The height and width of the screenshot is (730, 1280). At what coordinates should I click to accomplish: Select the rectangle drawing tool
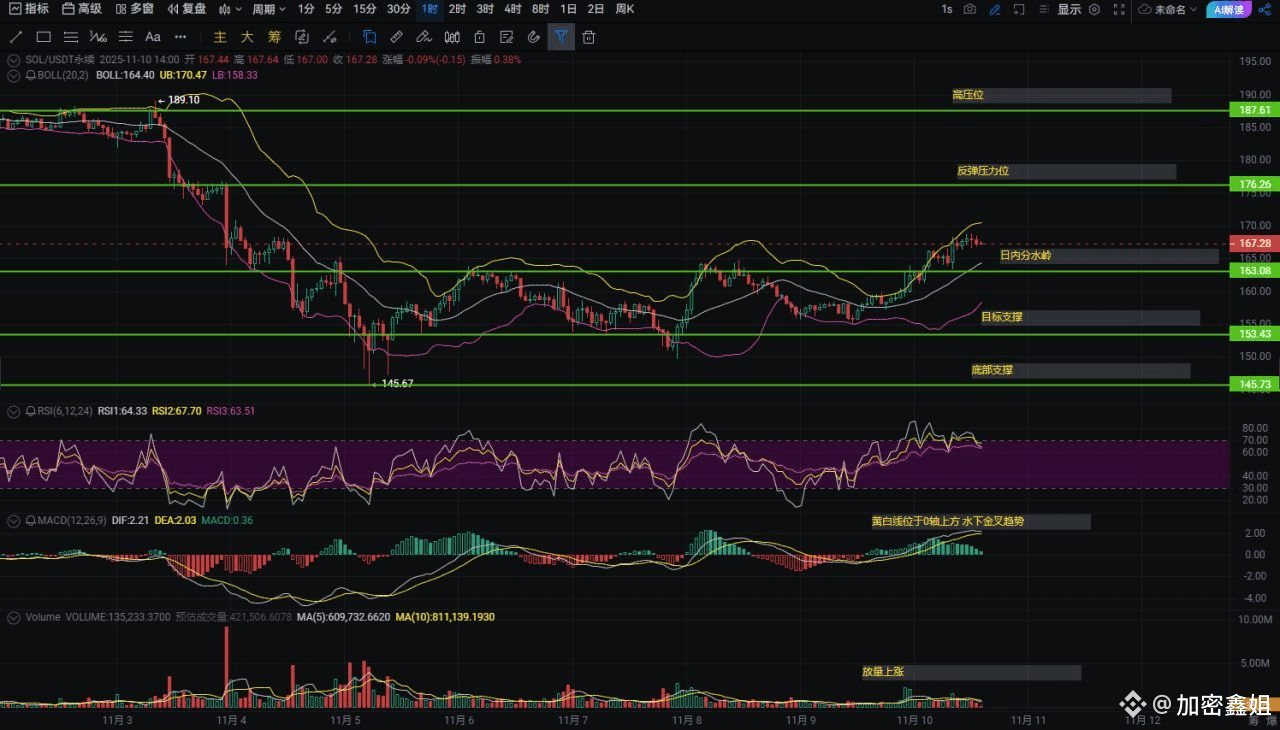coord(43,37)
